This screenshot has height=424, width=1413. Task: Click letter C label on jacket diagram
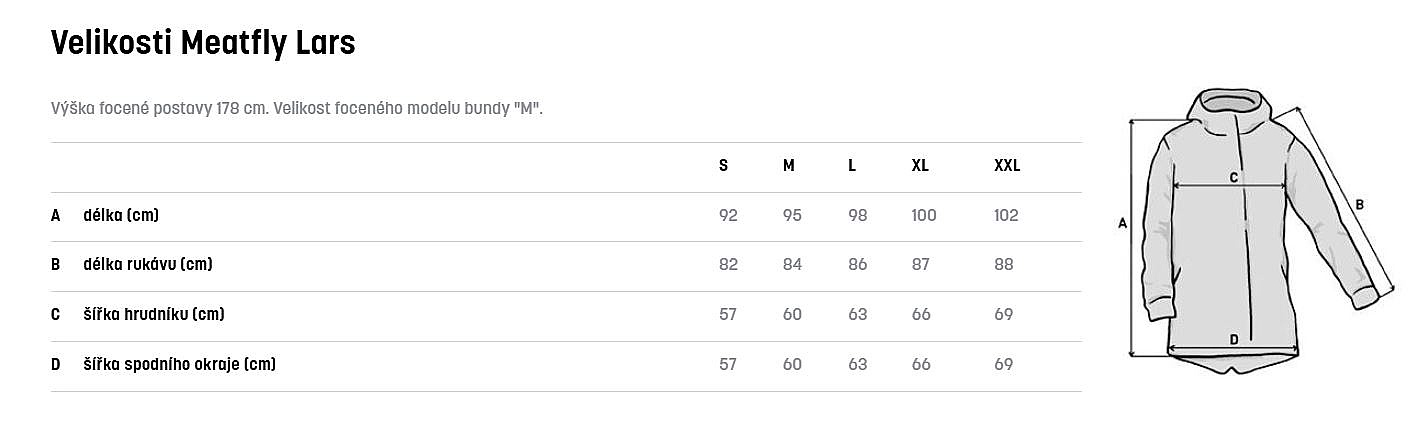click(1233, 177)
